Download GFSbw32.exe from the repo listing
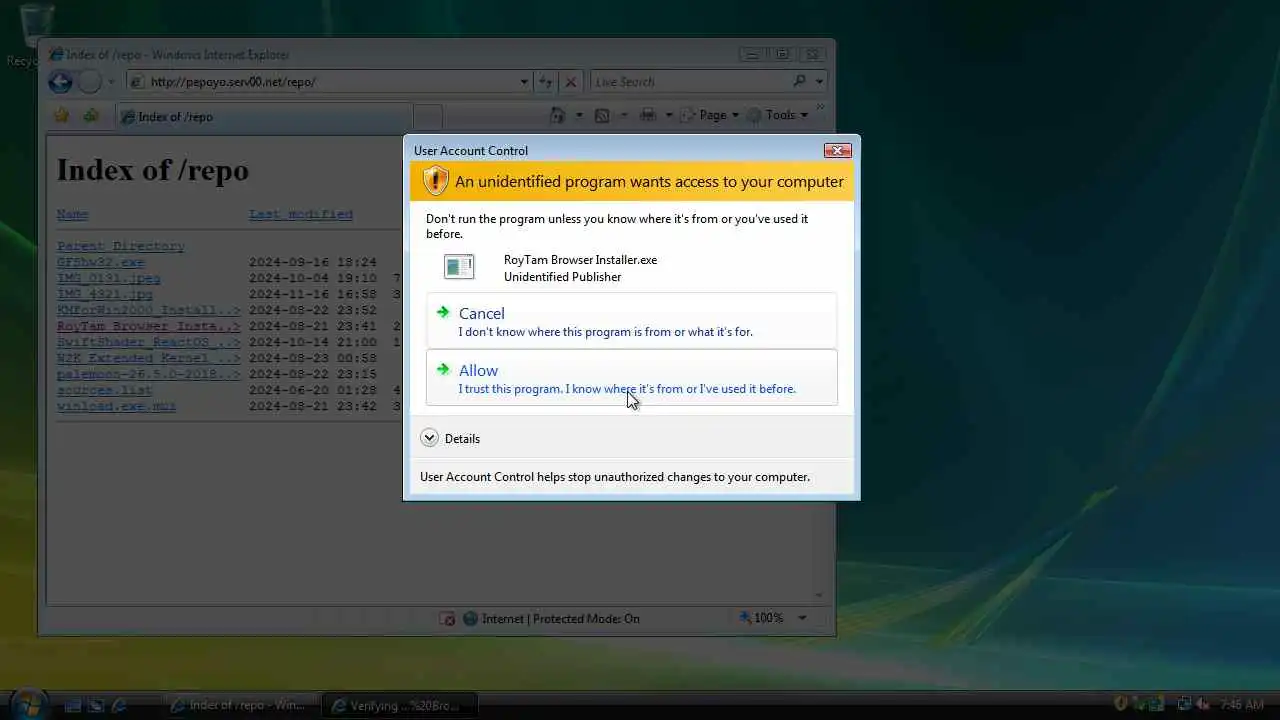 pos(101,262)
